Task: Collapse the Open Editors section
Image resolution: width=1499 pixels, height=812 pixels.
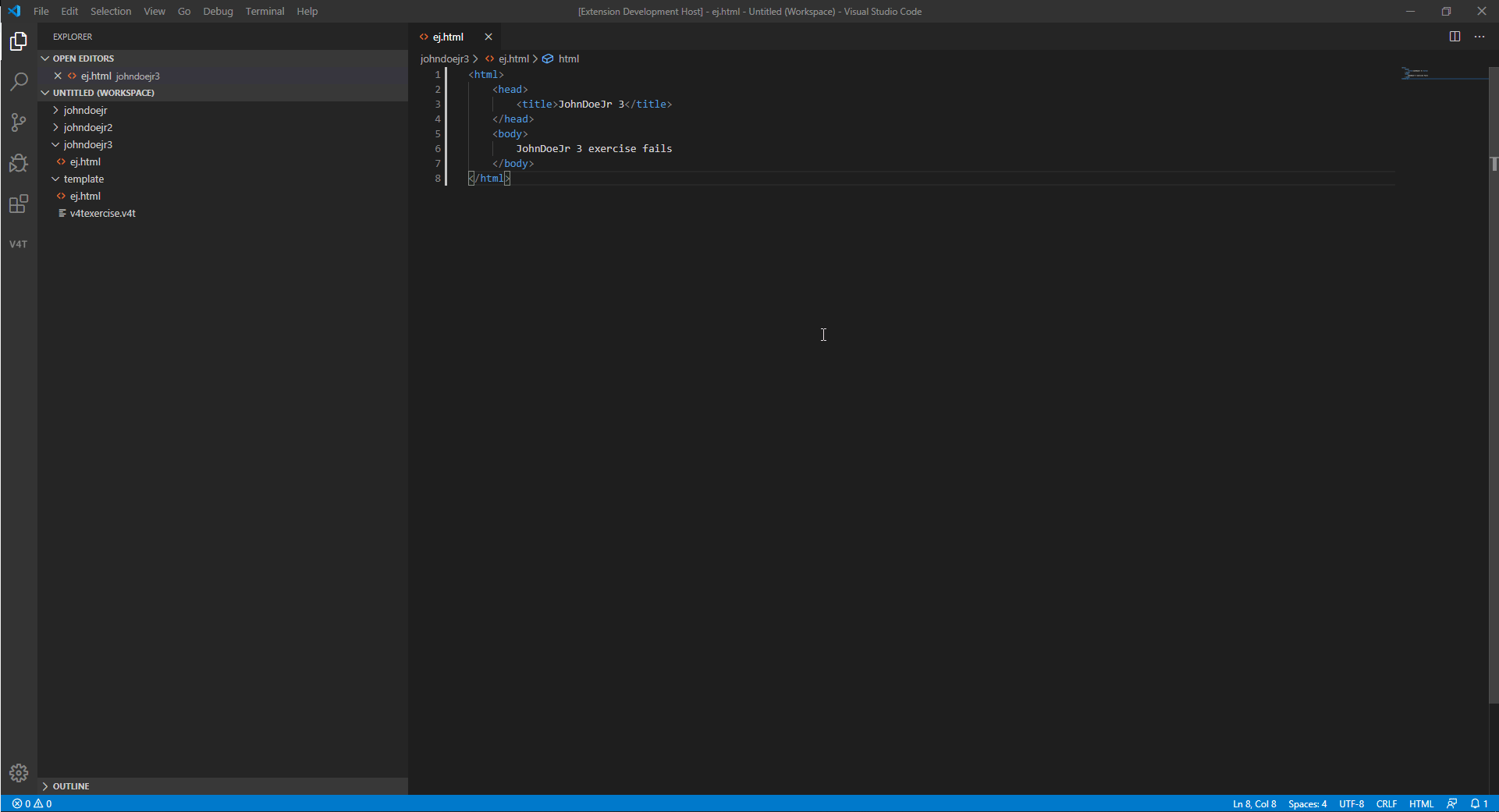Action: (44, 58)
